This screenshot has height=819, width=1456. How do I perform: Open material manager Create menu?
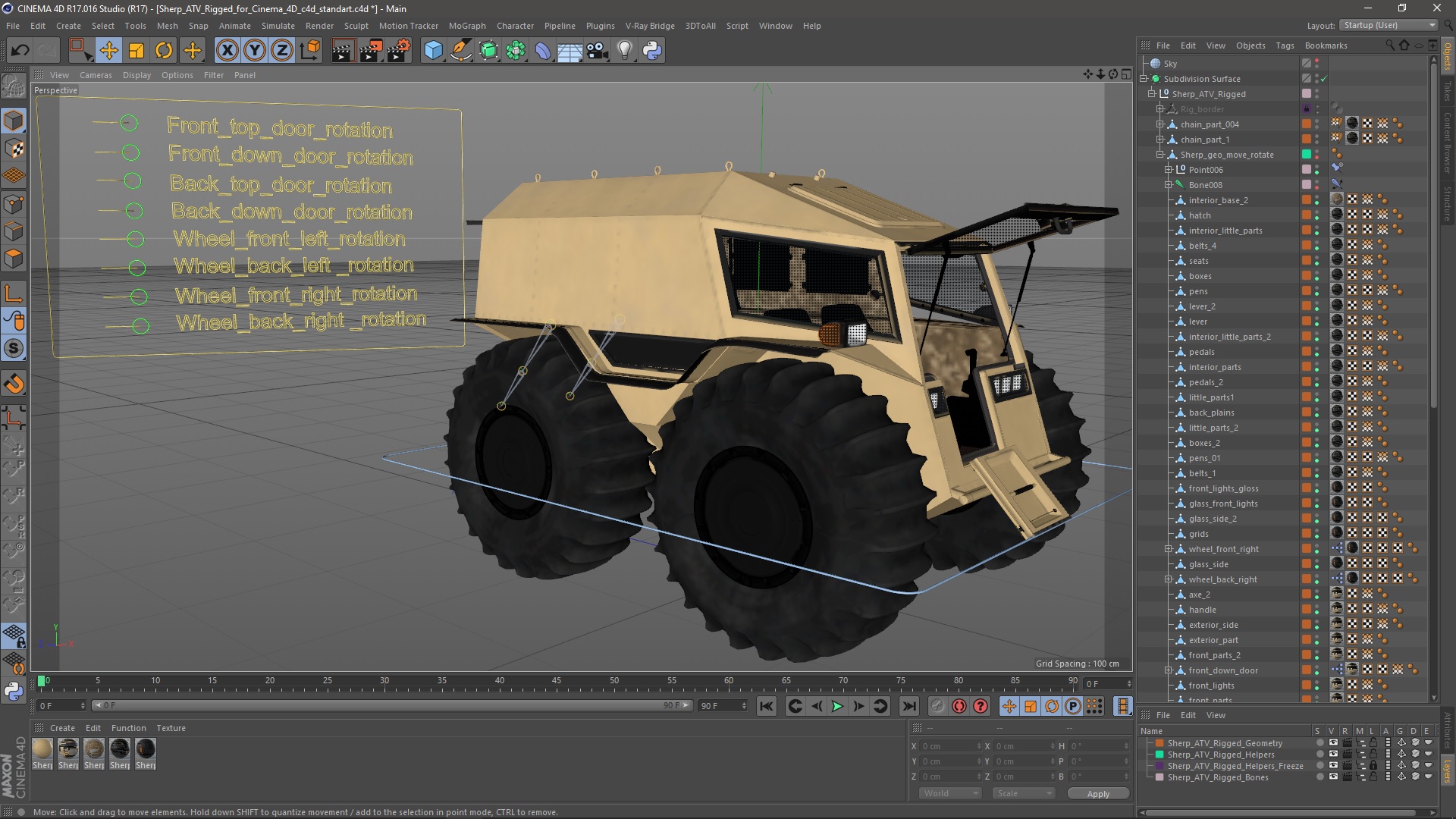tap(62, 728)
